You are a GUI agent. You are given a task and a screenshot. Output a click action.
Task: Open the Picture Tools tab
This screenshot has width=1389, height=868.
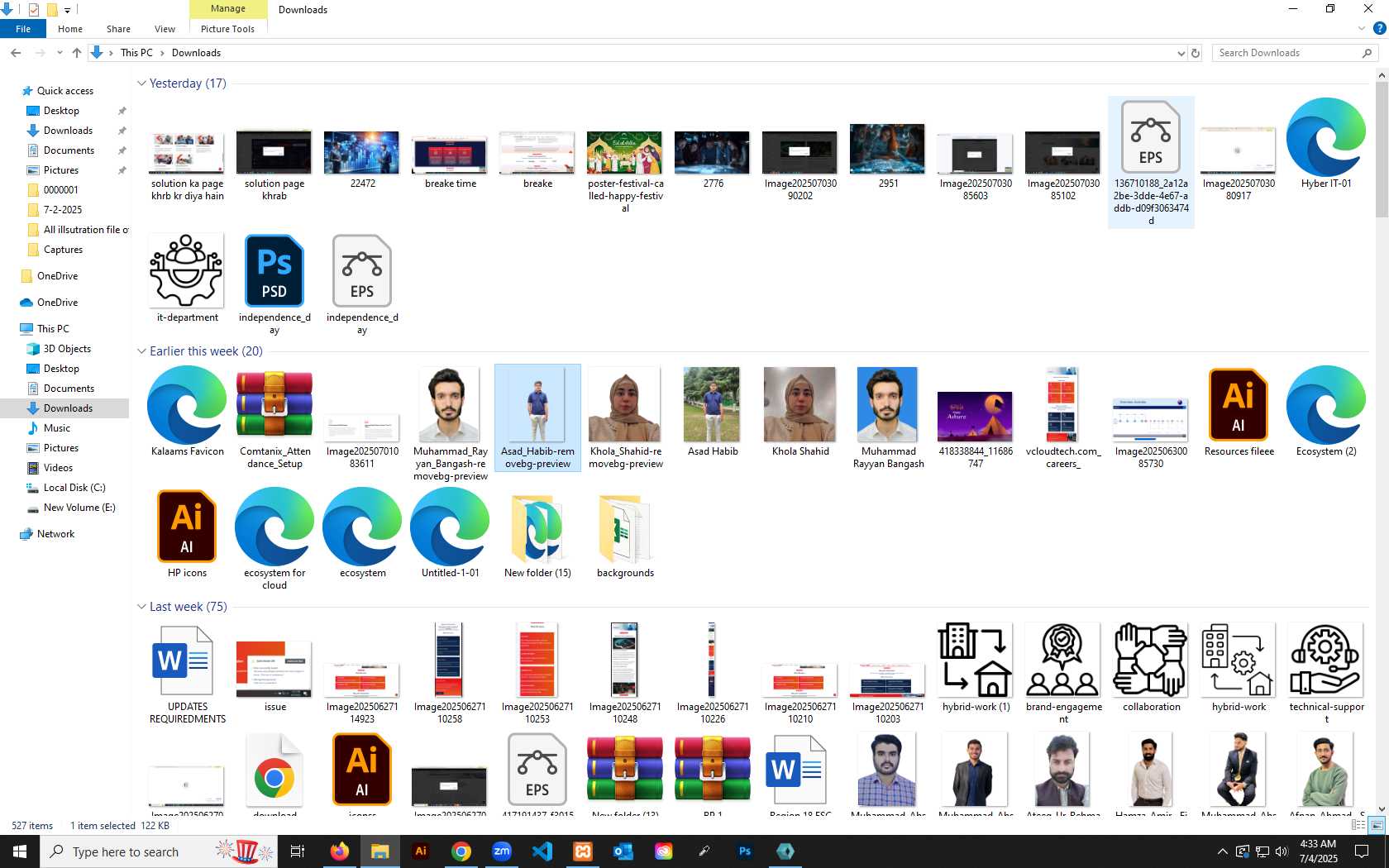click(227, 29)
